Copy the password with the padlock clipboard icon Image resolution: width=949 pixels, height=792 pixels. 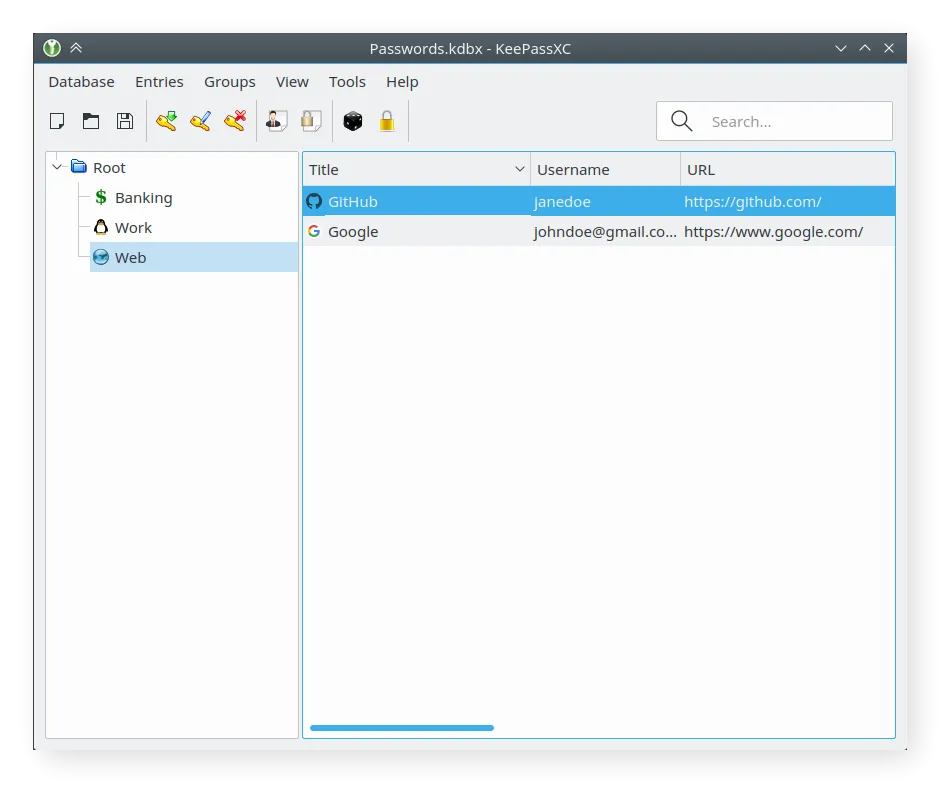[x=311, y=121]
